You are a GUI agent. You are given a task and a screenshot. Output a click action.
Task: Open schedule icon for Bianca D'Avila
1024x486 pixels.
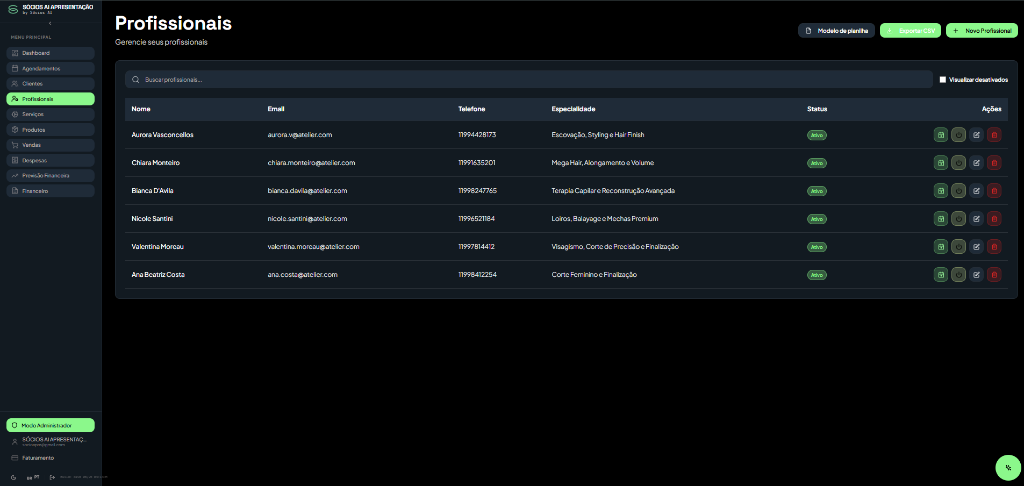click(x=940, y=191)
